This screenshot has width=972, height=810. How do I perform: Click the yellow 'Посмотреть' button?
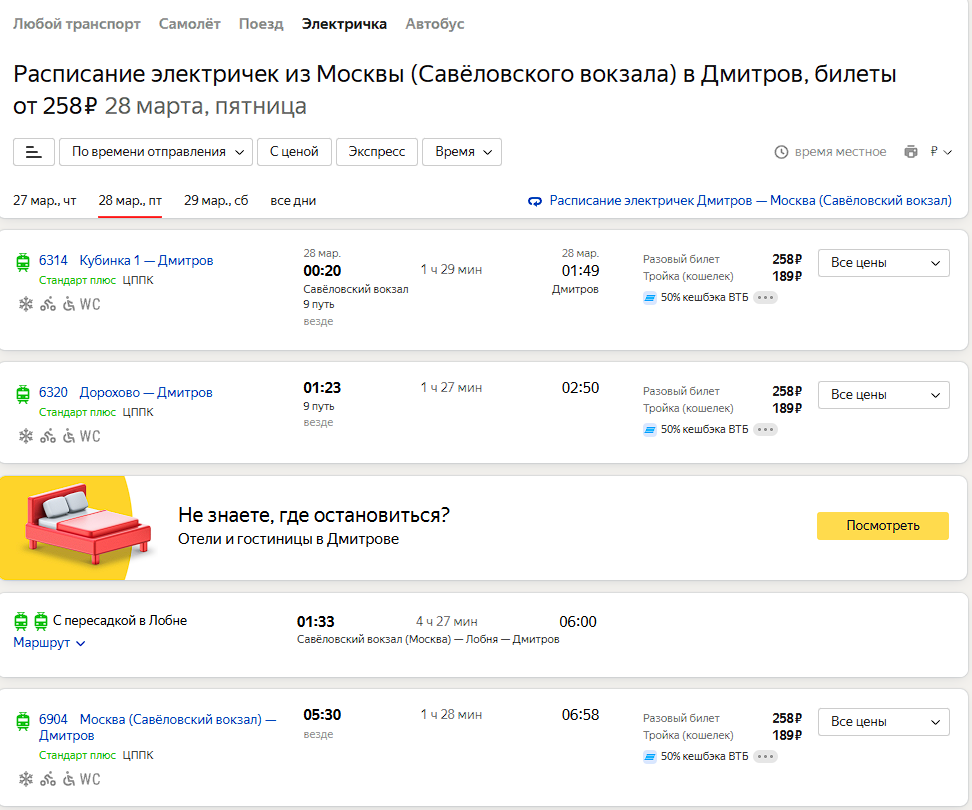(x=882, y=526)
